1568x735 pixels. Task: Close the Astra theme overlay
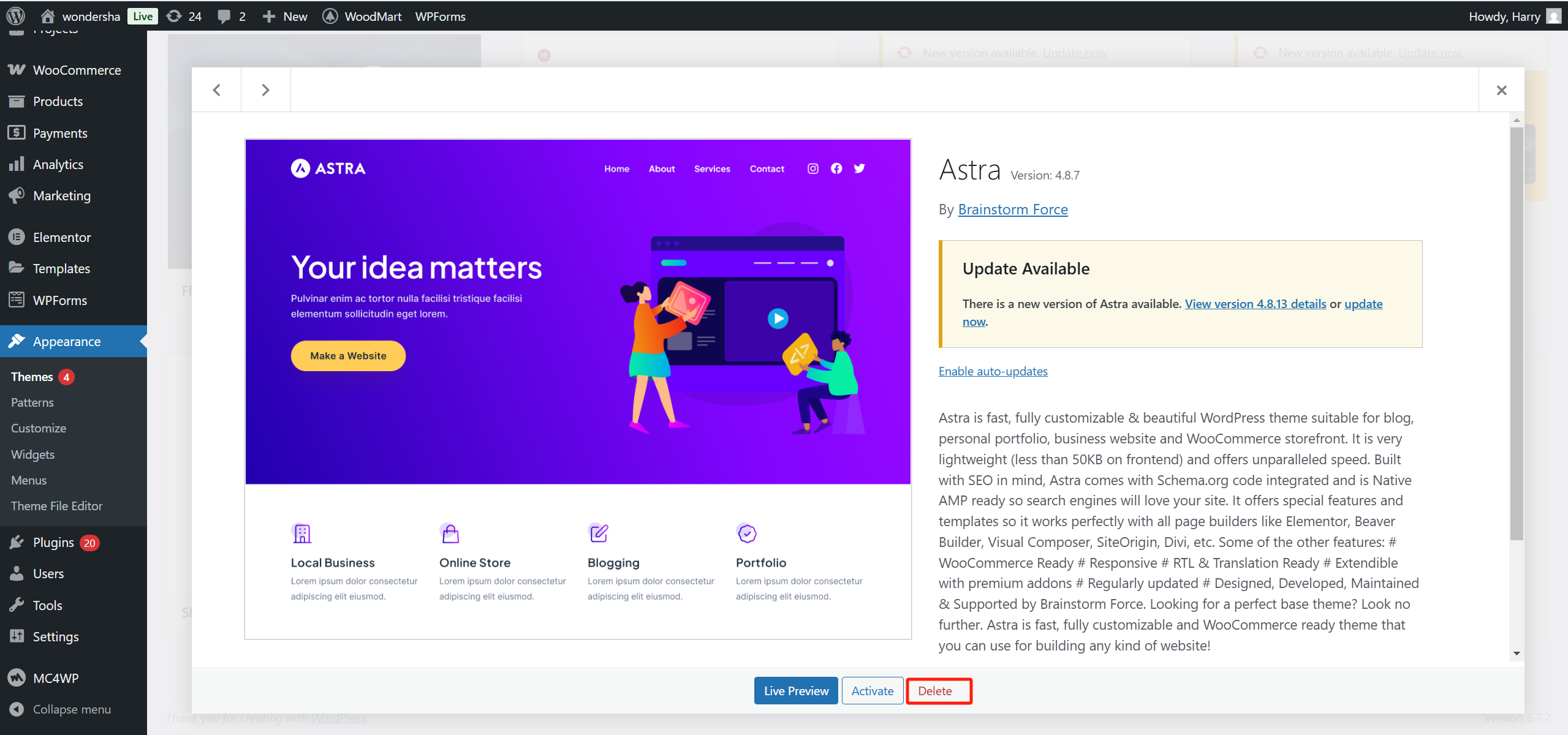pos(1501,90)
